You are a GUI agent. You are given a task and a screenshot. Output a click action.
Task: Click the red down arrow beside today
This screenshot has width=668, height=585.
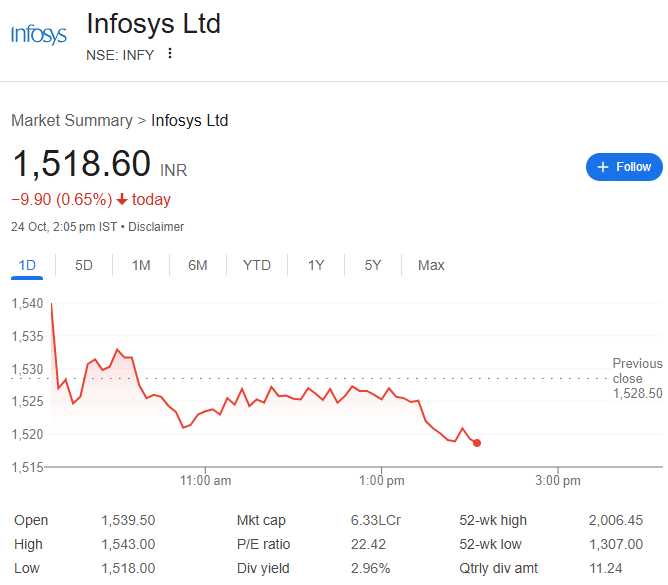[122, 199]
